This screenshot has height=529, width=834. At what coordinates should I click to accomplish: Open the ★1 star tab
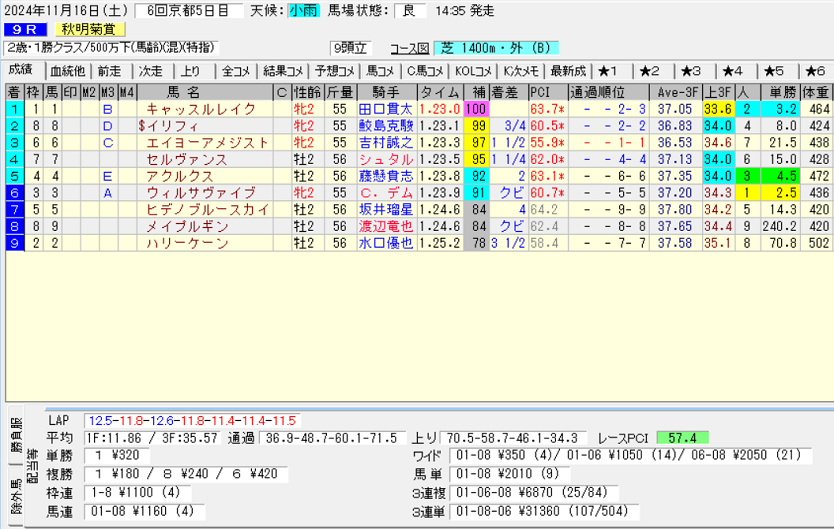[x=611, y=71]
